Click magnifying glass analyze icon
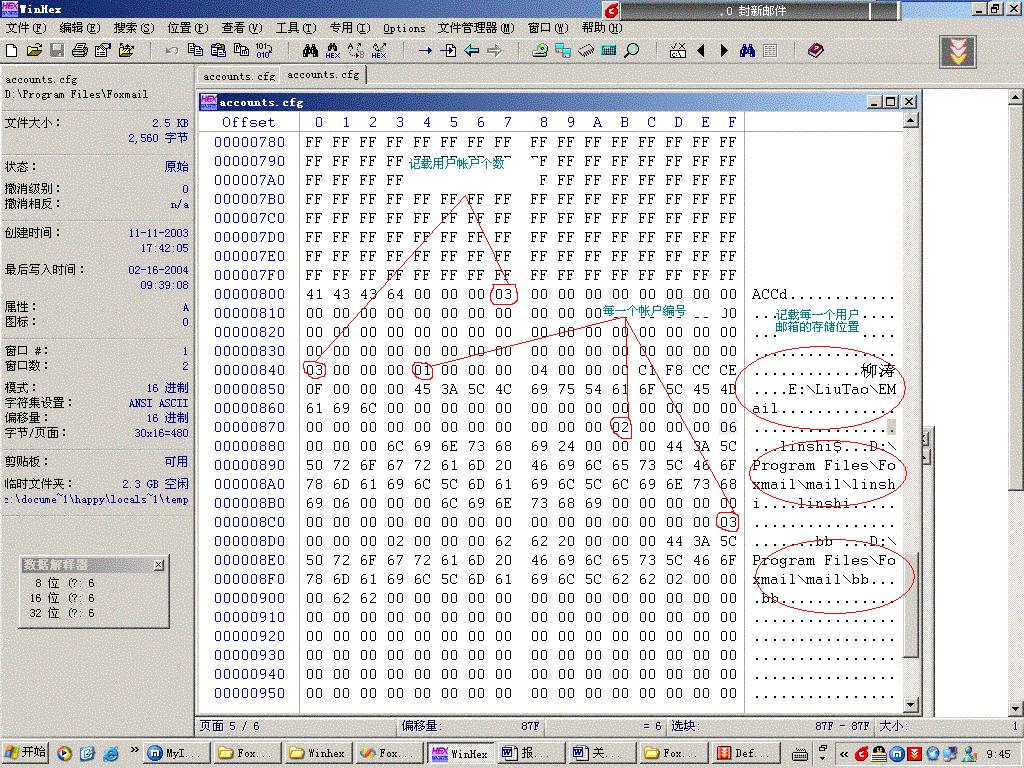This screenshot has height=768, width=1024. click(632, 50)
